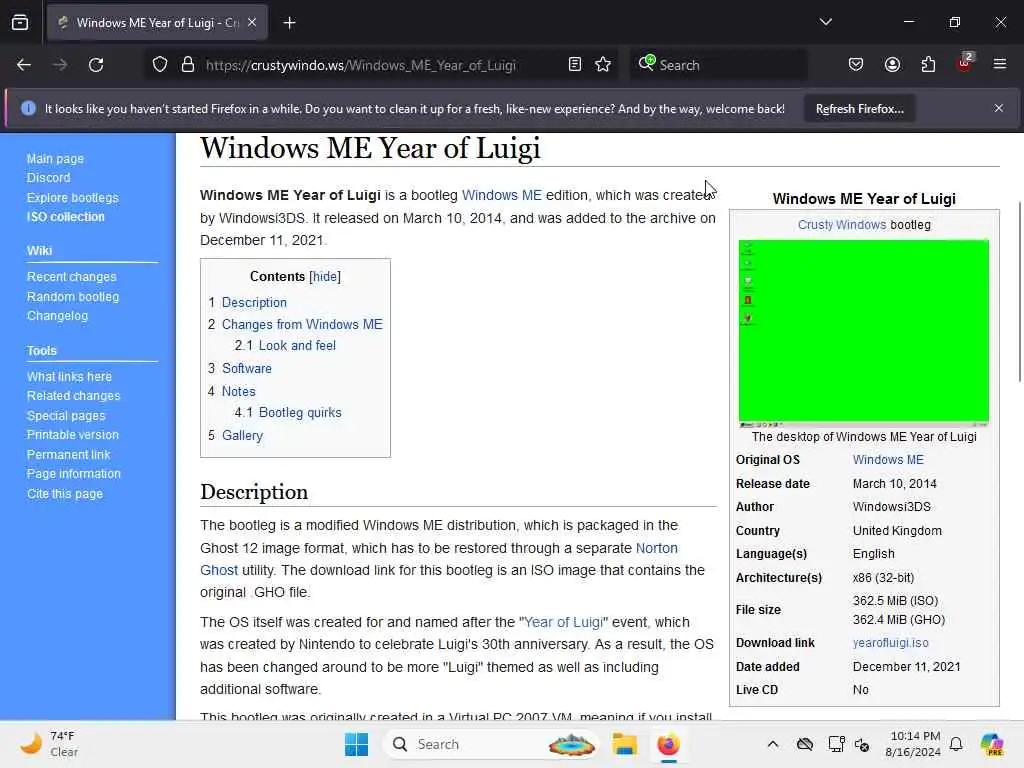This screenshot has height=768, width=1024.
Task: Open Copilot preview icon in taskbar
Action: coord(992,744)
